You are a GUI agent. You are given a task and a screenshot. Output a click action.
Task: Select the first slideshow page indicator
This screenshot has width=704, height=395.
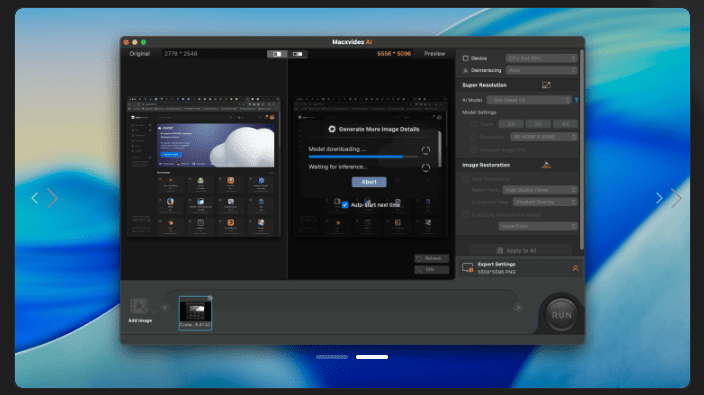pos(332,357)
